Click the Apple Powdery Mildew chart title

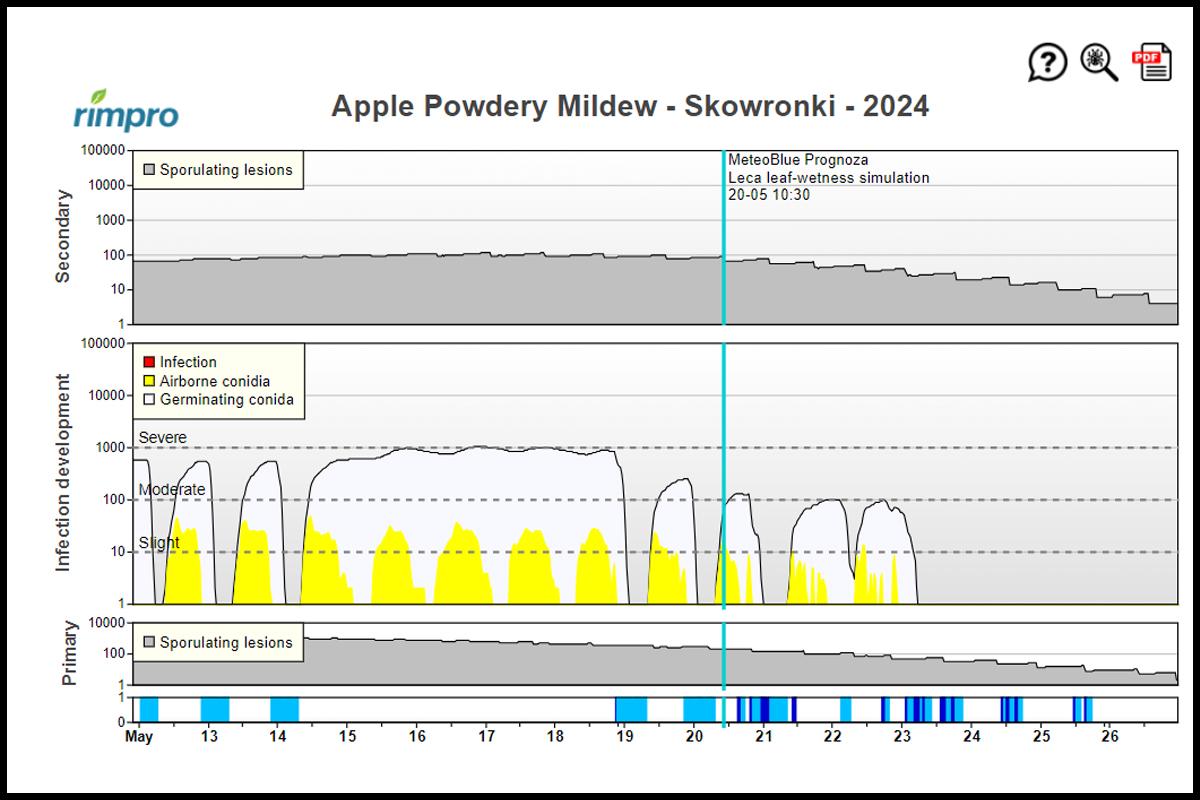[x=630, y=106]
